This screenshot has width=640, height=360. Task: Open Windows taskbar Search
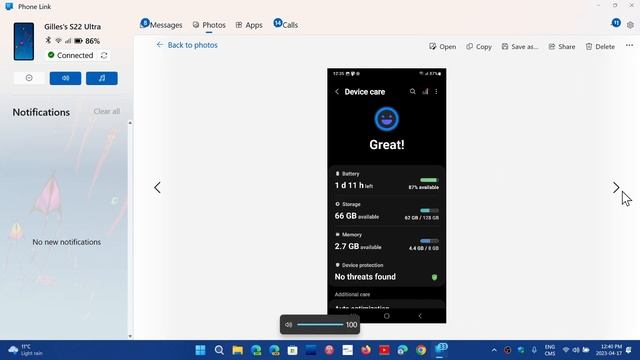tap(219, 350)
